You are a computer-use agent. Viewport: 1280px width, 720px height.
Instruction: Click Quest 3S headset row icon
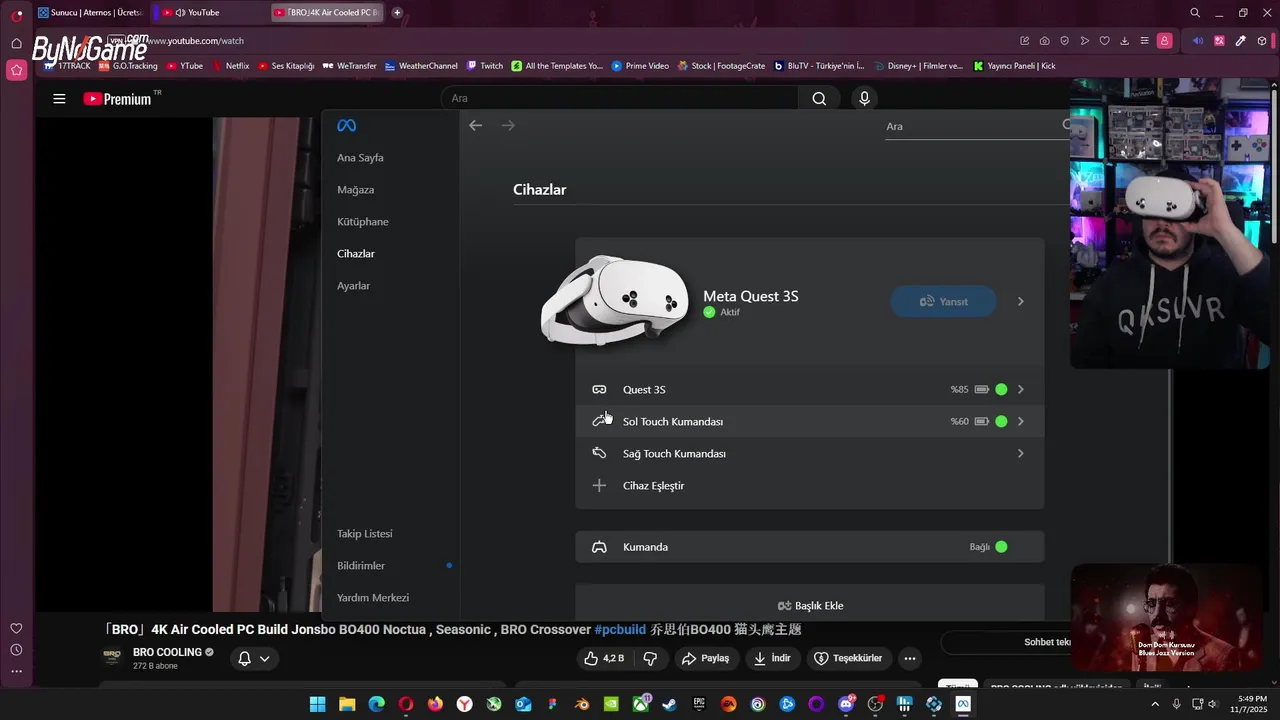pos(599,390)
